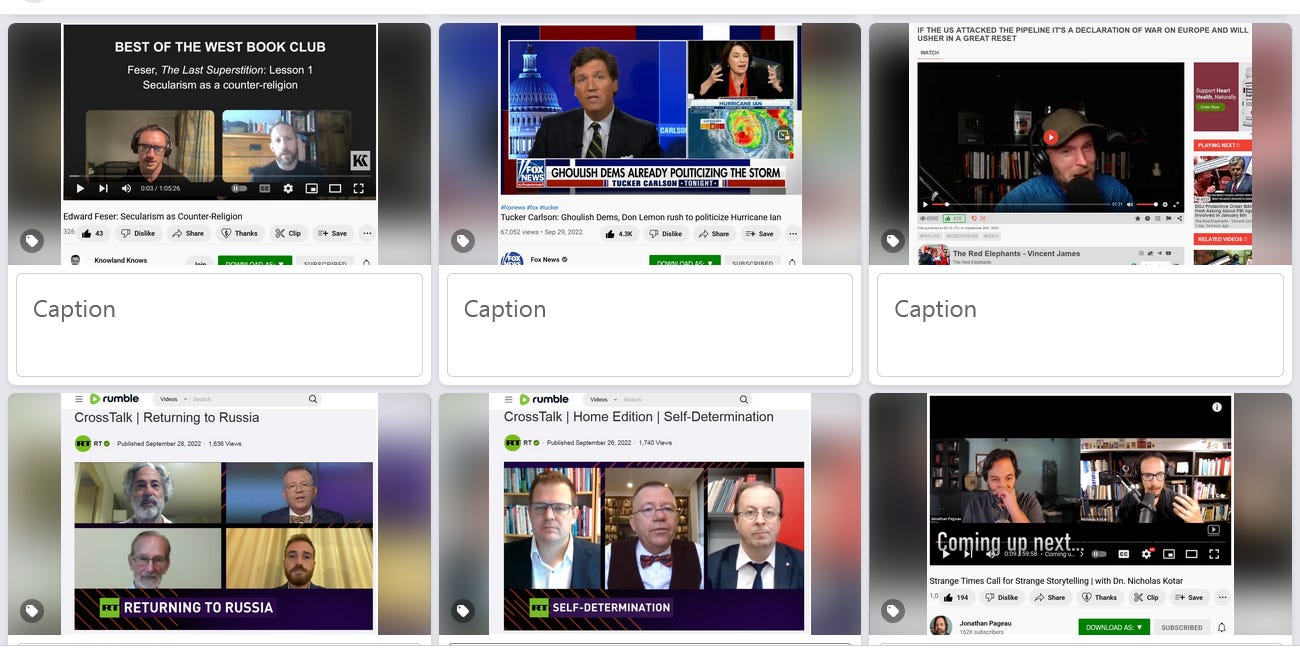Click the DOWNLOAD AS button under the Pageau video
The height and width of the screenshot is (657, 1300).
(1114, 627)
